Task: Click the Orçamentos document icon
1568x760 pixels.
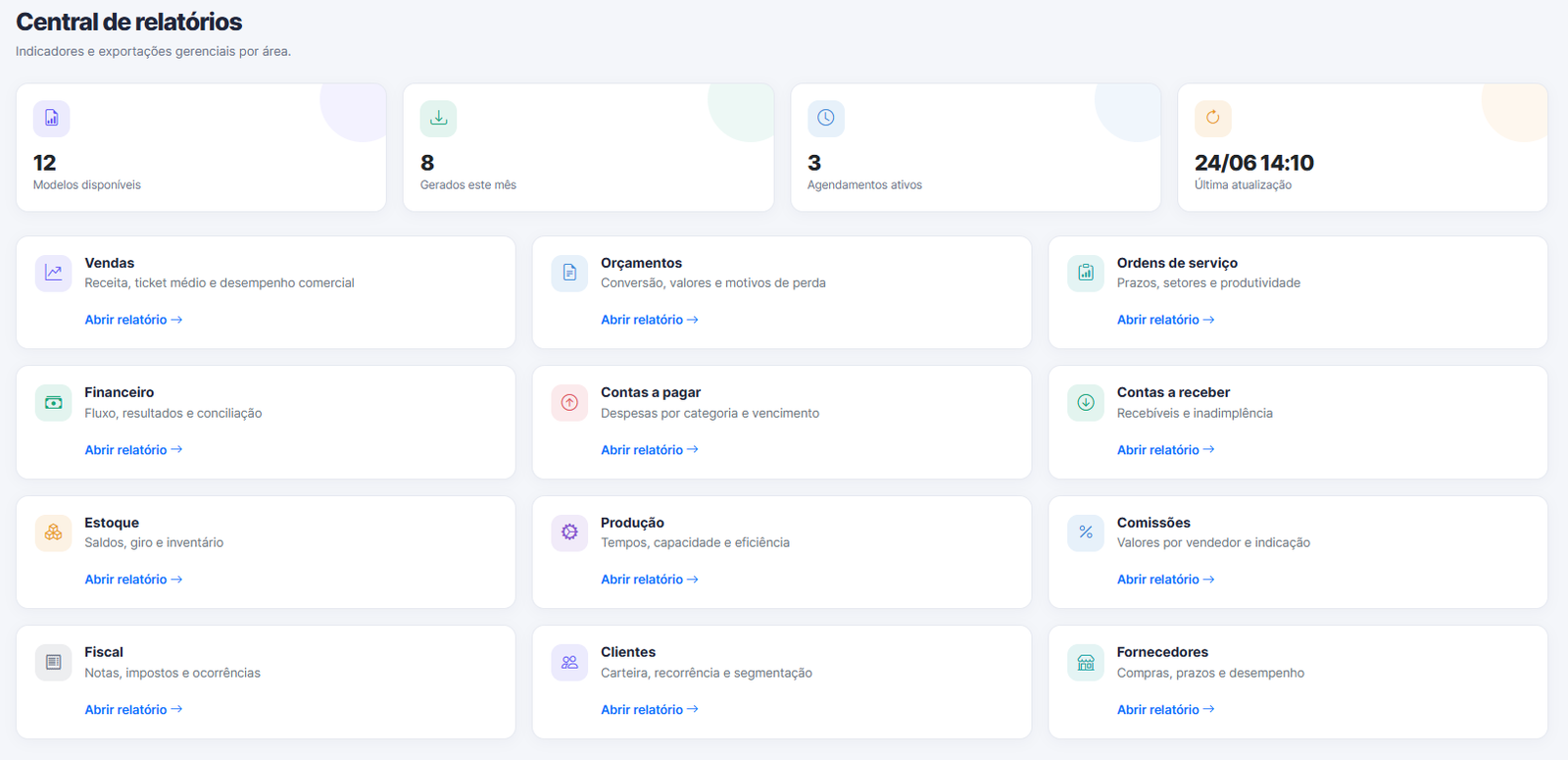Action: coord(569,273)
